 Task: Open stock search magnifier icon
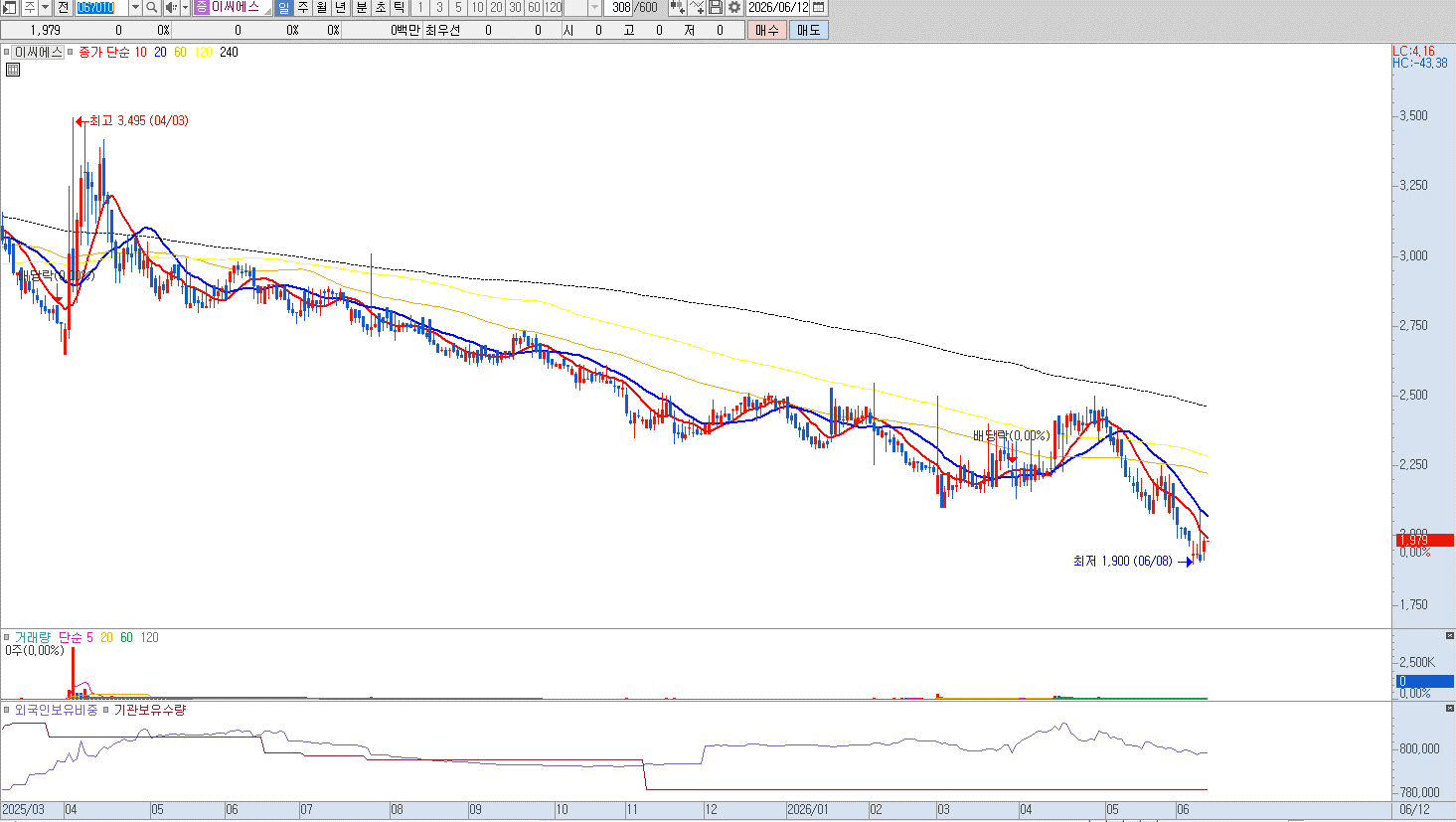point(152,7)
